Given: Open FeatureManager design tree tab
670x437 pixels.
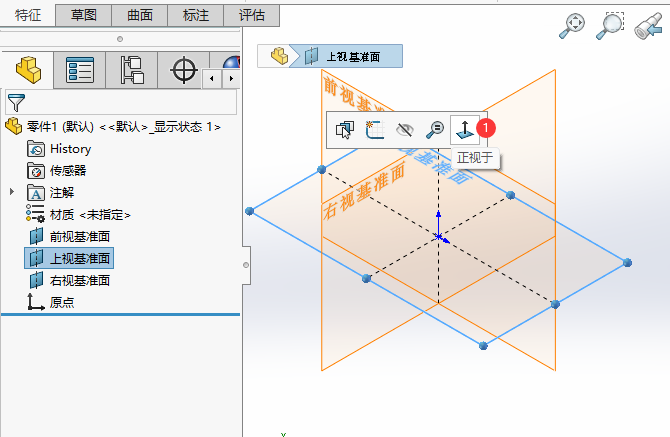Looking at the screenshot, I should (x=28, y=70).
